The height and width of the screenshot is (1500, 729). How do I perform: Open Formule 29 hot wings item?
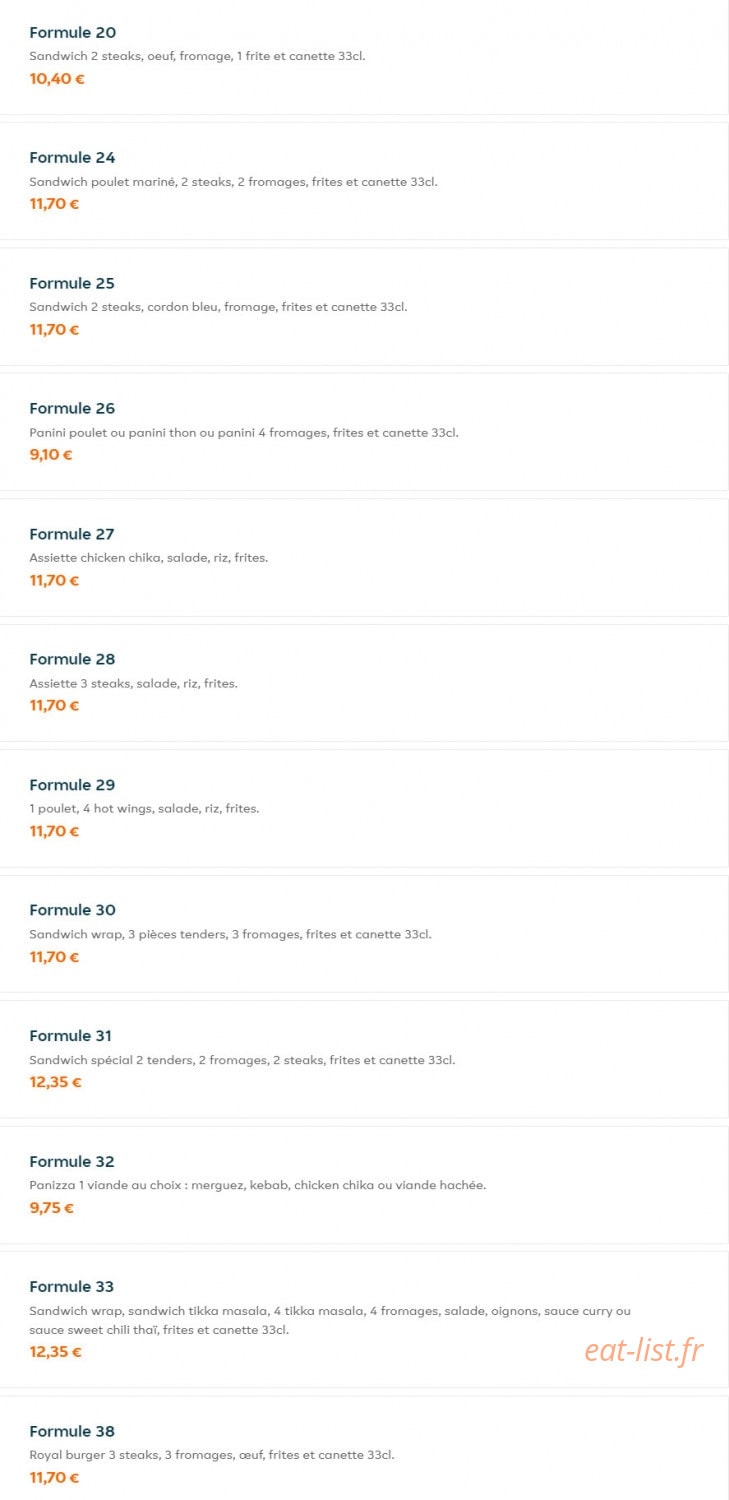[364, 808]
